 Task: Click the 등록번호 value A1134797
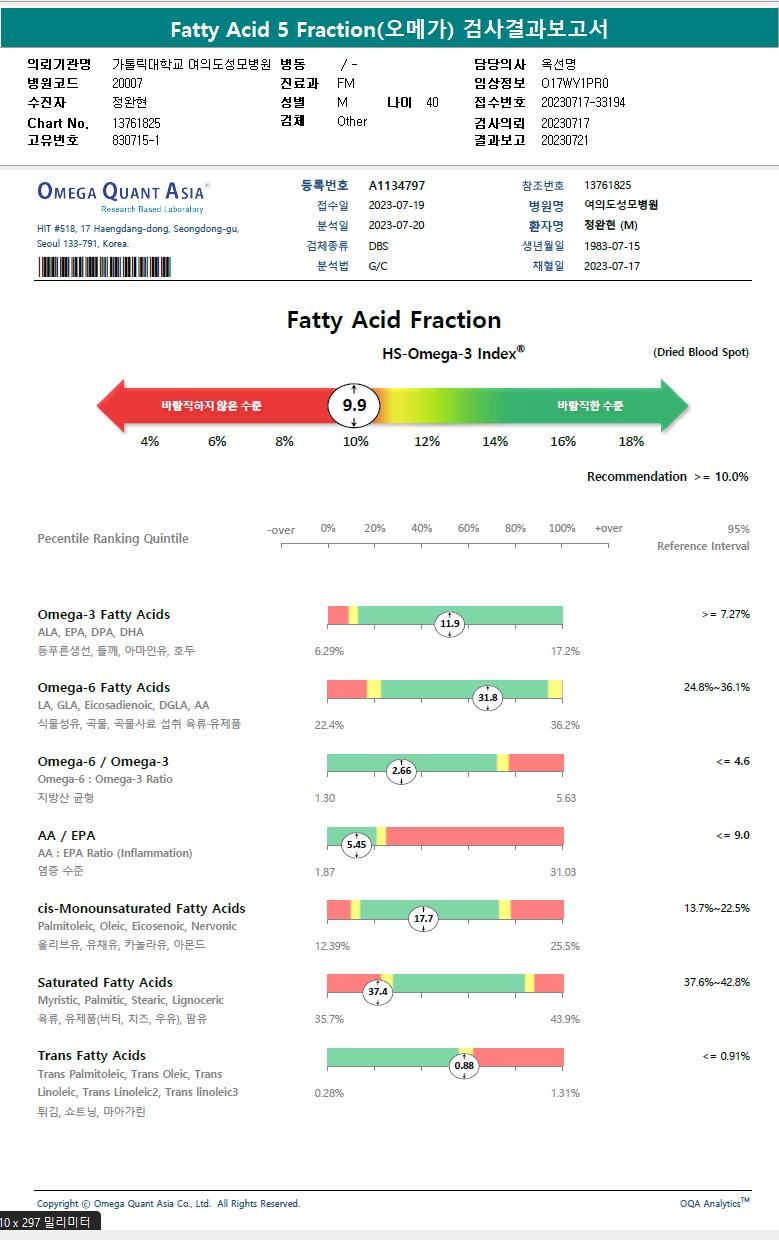pyautogui.click(x=397, y=186)
